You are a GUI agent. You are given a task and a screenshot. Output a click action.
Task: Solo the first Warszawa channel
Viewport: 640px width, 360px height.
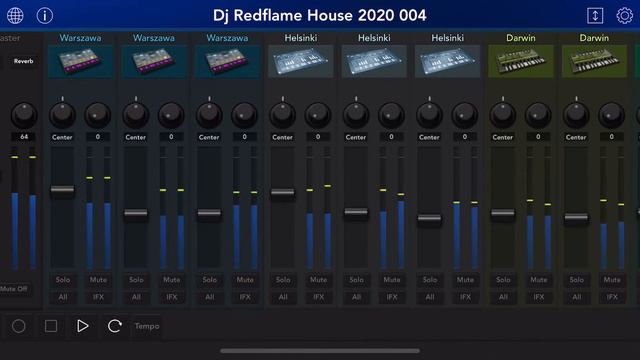coord(63,280)
